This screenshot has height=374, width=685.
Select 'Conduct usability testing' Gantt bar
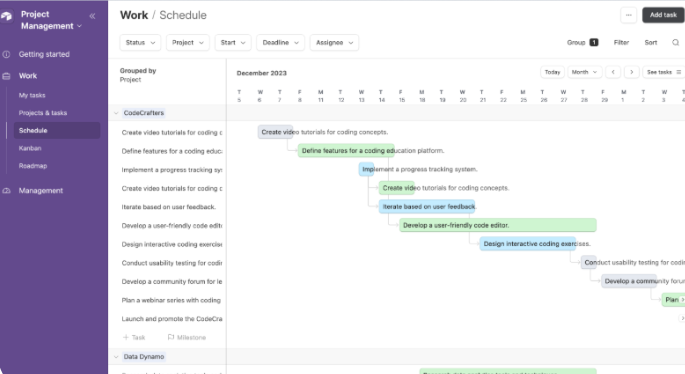pos(588,263)
